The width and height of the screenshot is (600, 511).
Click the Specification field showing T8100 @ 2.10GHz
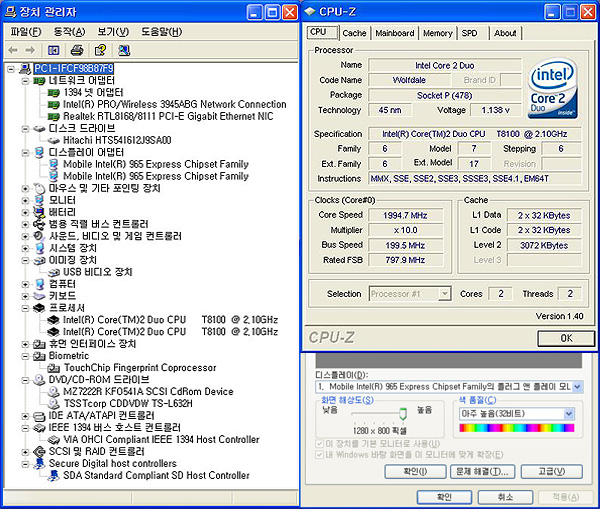(x=474, y=134)
